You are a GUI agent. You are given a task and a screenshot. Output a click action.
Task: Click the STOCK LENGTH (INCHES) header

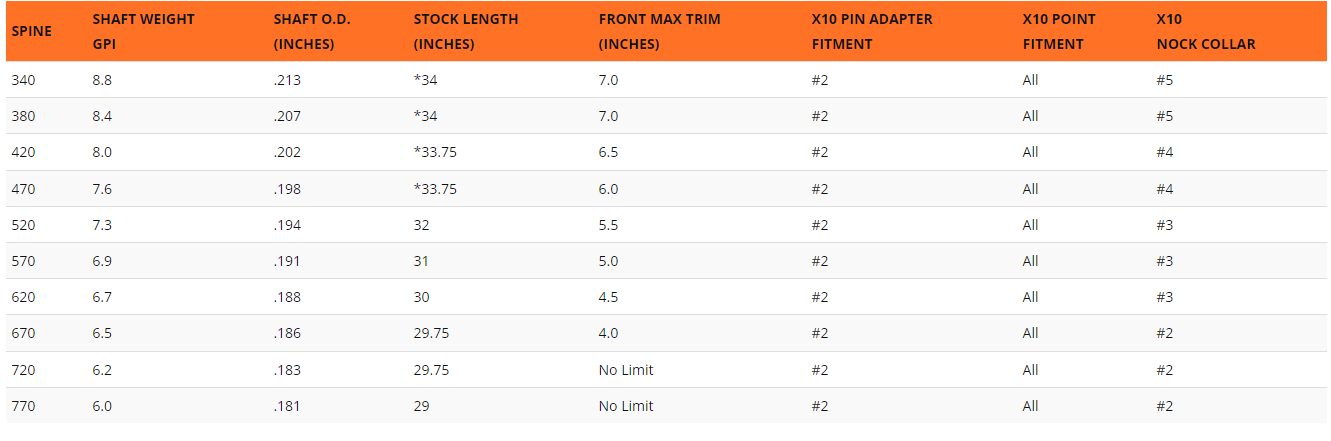464,31
